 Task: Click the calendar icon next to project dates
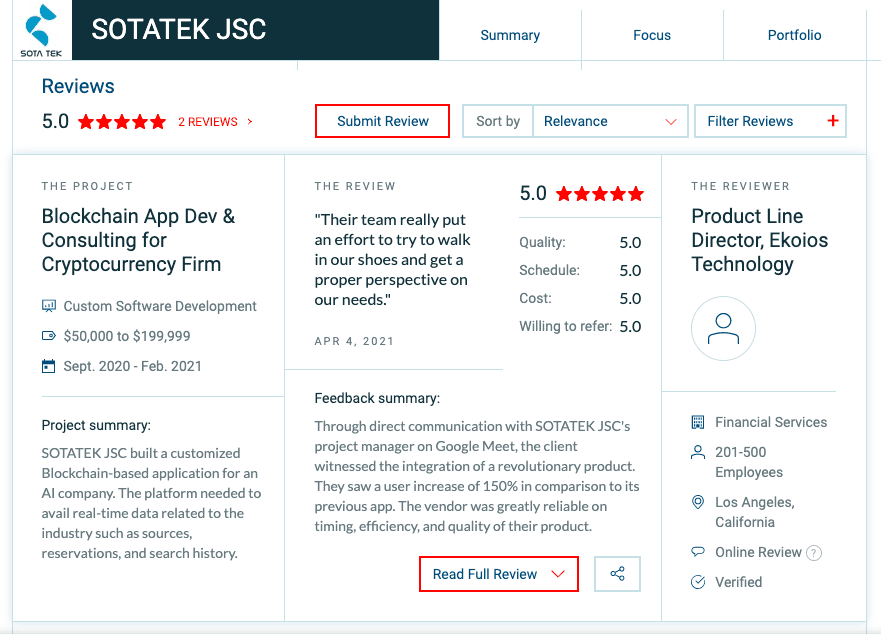[48, 367]
